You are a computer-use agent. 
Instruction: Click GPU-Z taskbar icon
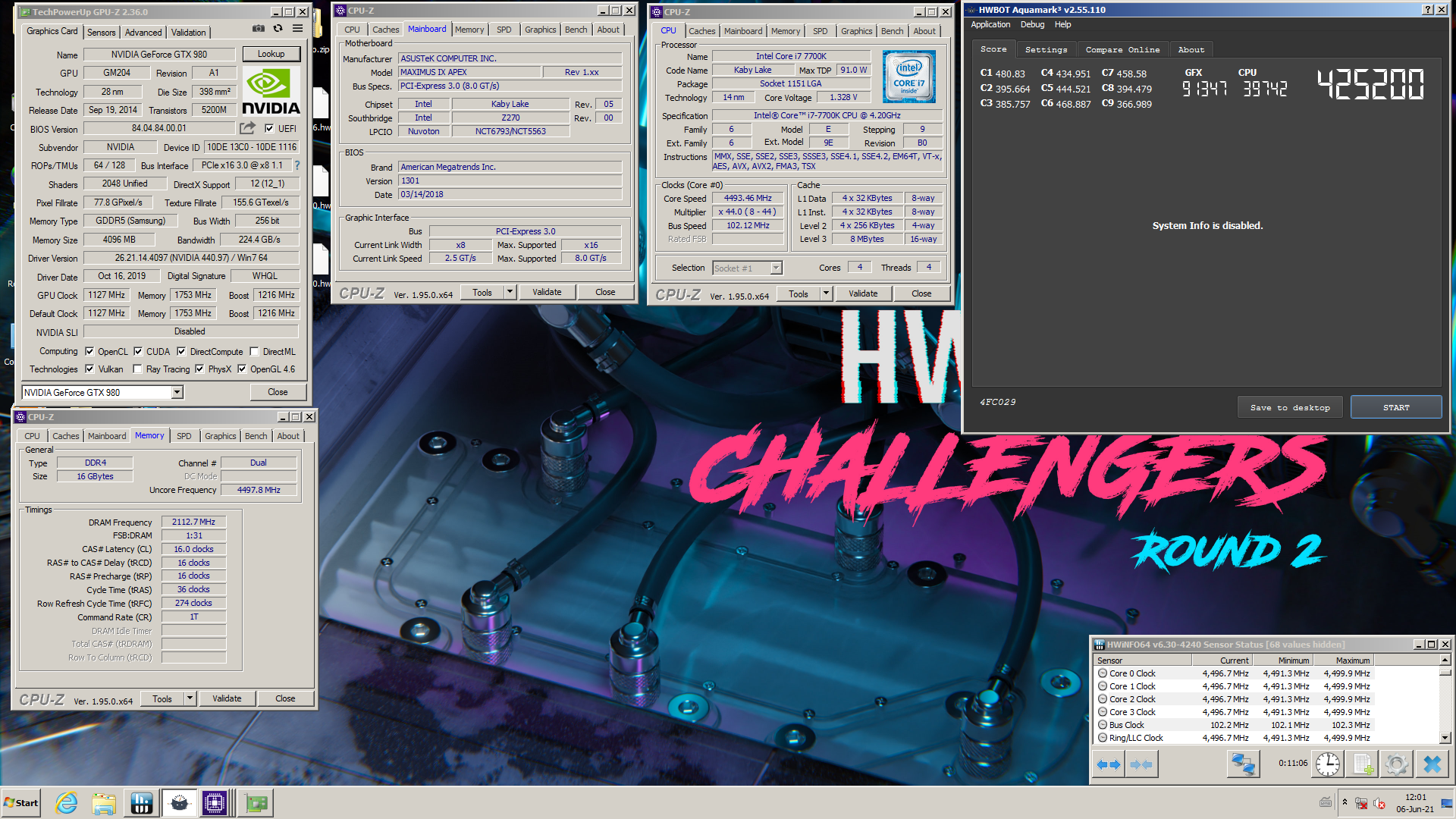[x=256, y=803]
